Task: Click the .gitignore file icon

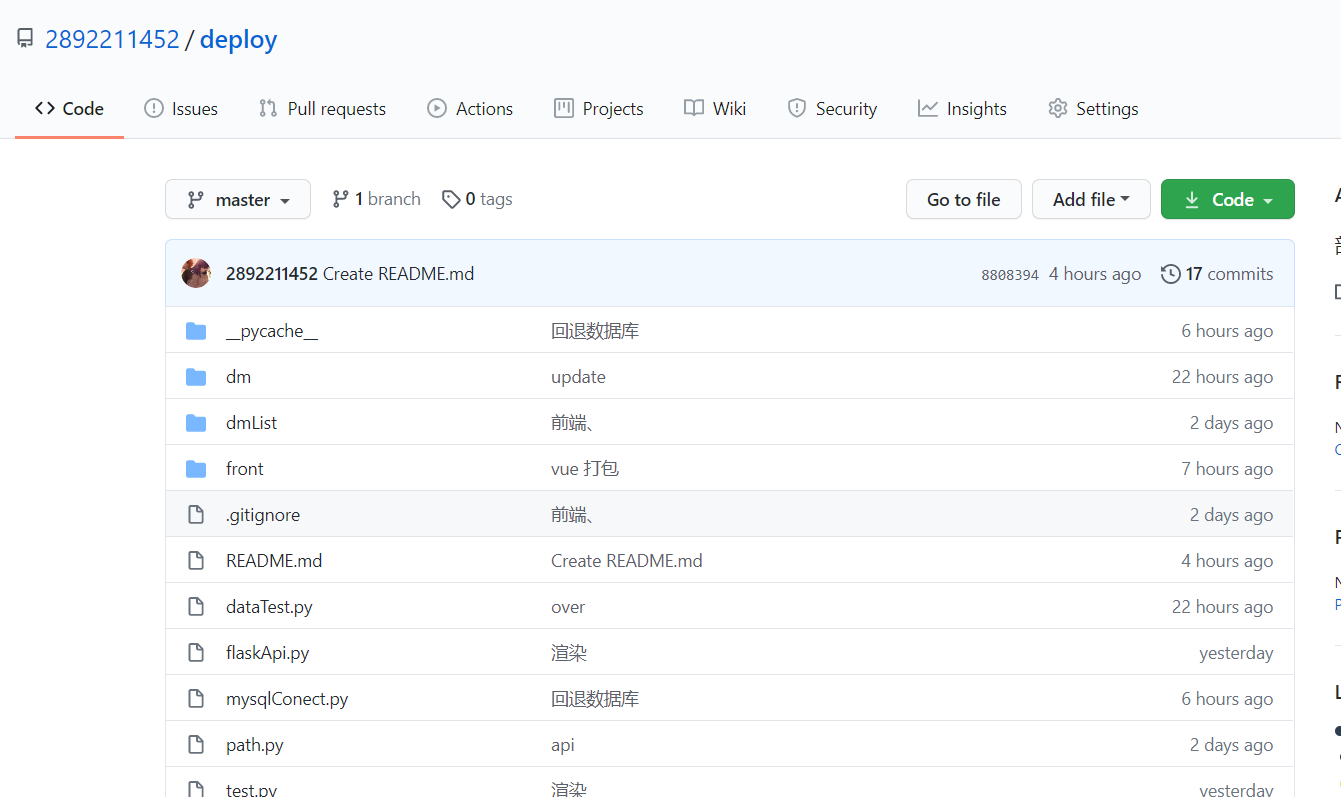Action: point(196,515)
